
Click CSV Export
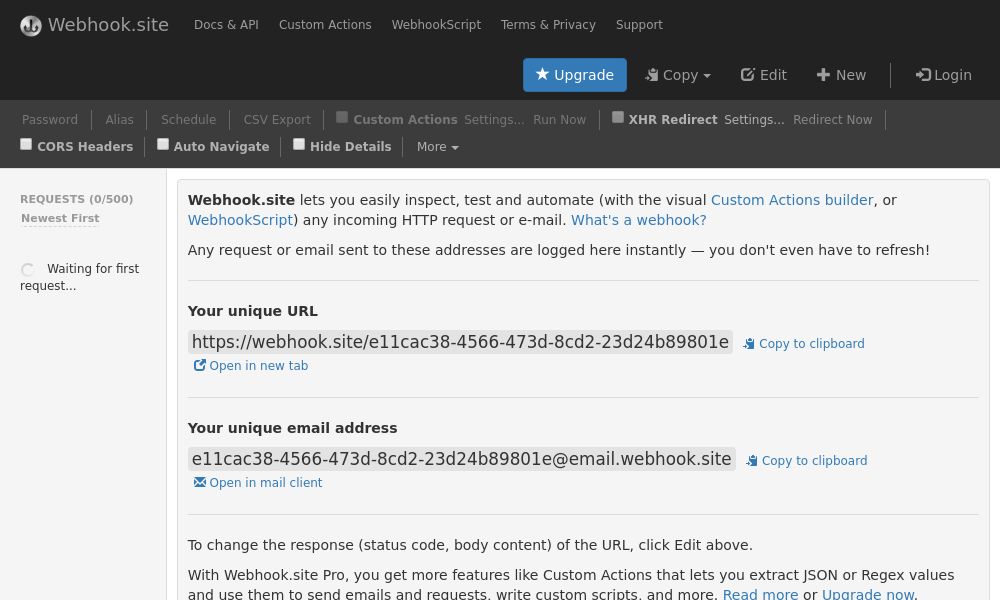click(277, 120)
